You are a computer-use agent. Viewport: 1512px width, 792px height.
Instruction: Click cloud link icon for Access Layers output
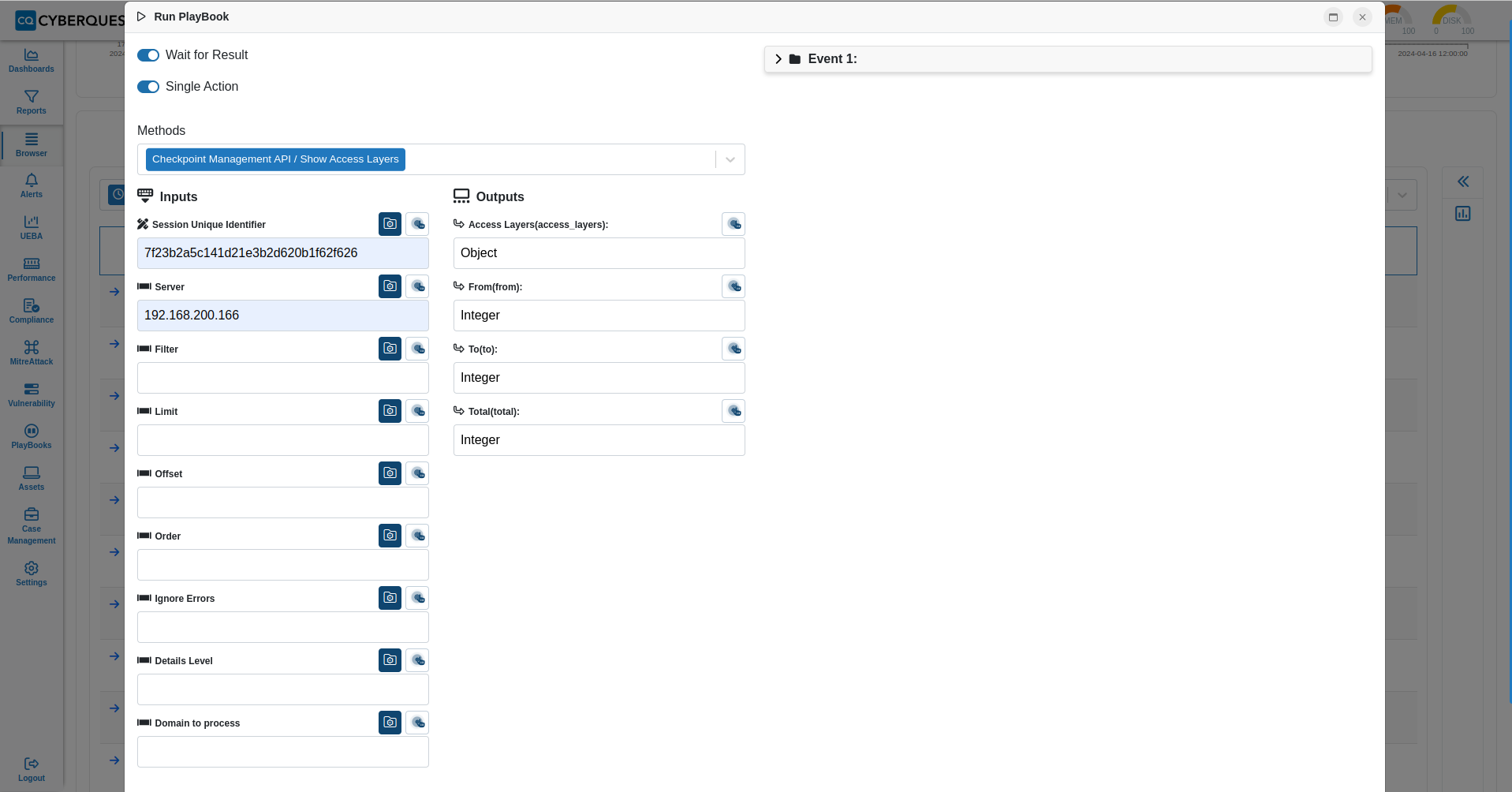pos(734,224)
